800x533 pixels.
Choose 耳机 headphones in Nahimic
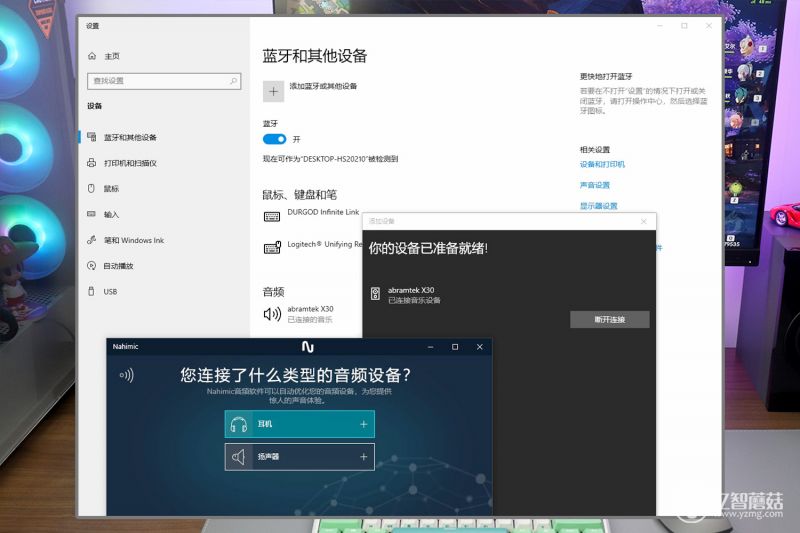click(299, 424)
